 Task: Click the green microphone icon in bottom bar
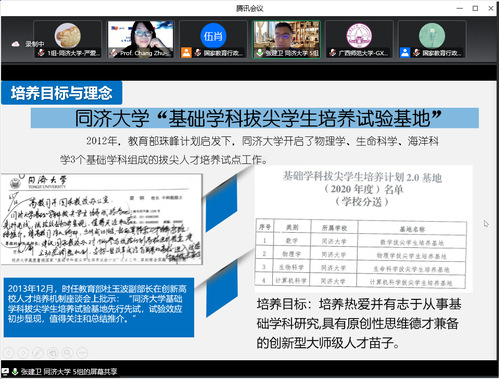click(x=15, y=371)
